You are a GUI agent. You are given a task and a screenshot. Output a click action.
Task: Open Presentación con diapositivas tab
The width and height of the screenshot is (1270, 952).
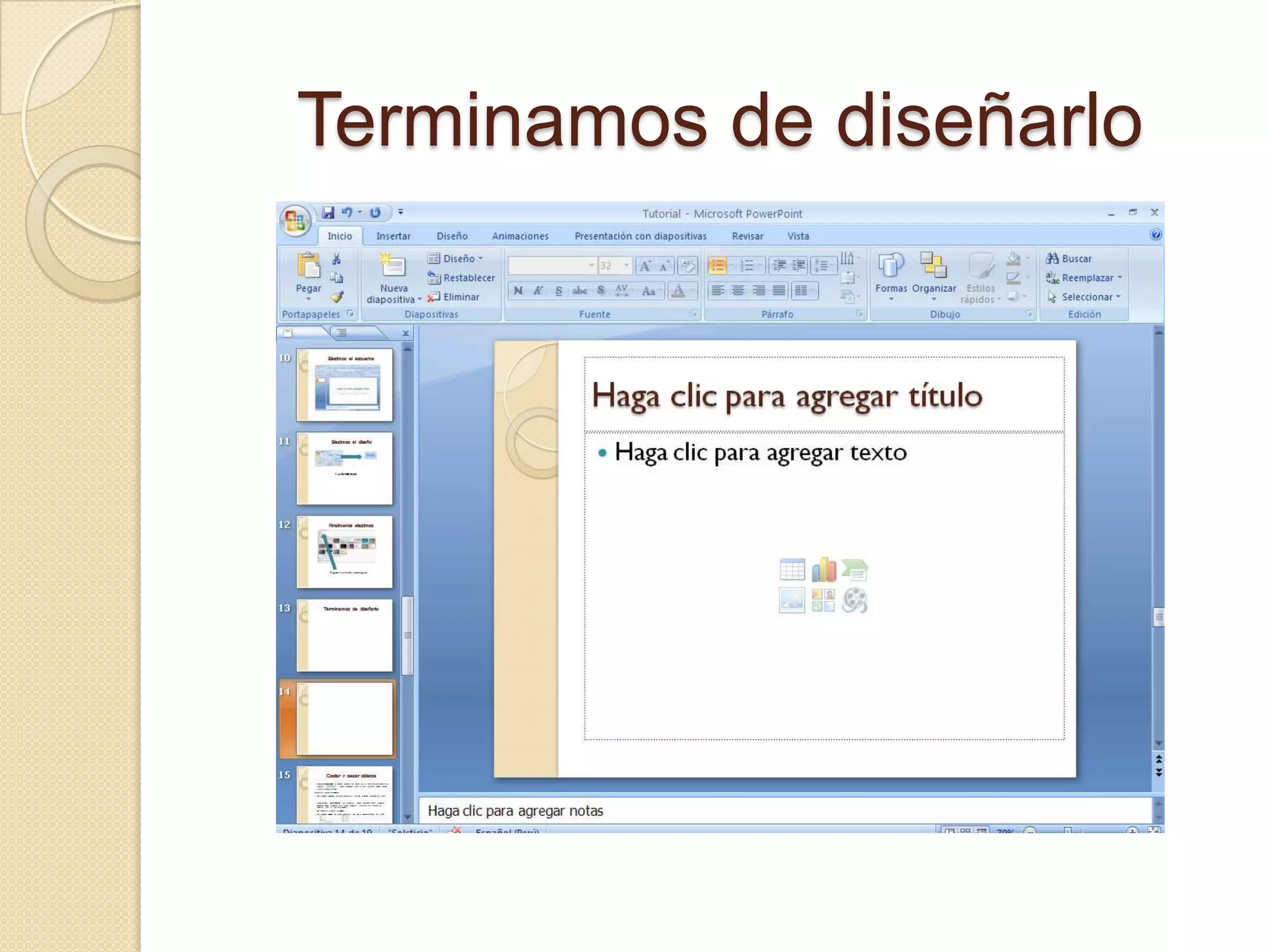click(x=641, y=236)
